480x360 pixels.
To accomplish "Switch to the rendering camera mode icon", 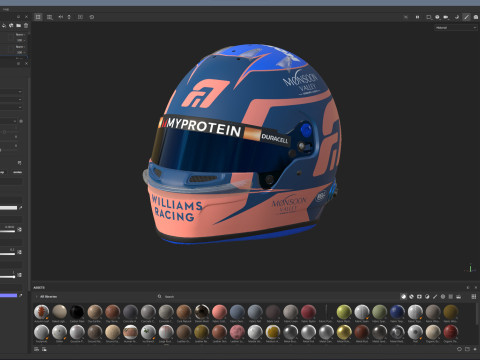I will pyautogui.click(x=476, y=17).
